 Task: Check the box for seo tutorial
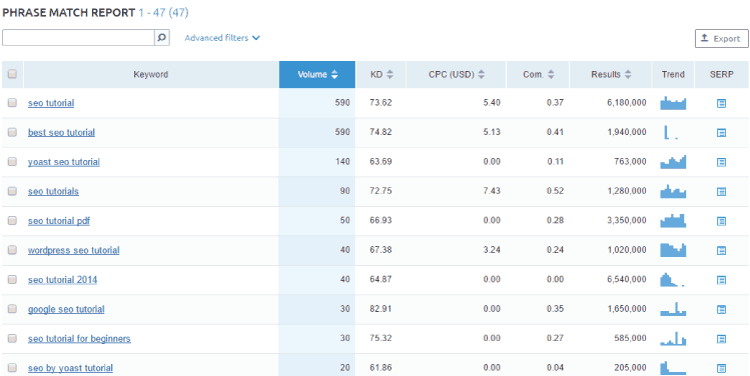point(12,102)
